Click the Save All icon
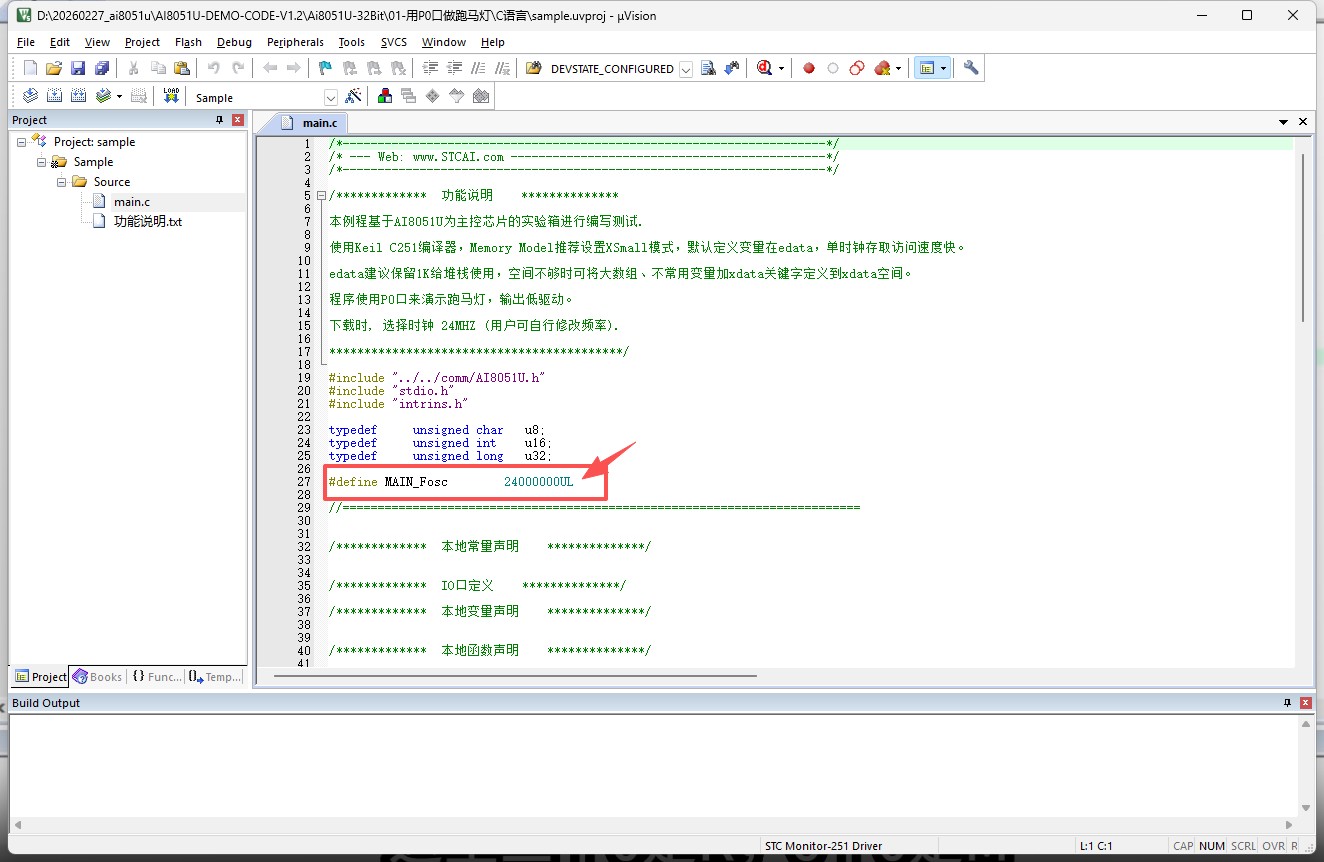Image resolution: width=1324 pixels, height=862 pixels. [x=101, y=68]
